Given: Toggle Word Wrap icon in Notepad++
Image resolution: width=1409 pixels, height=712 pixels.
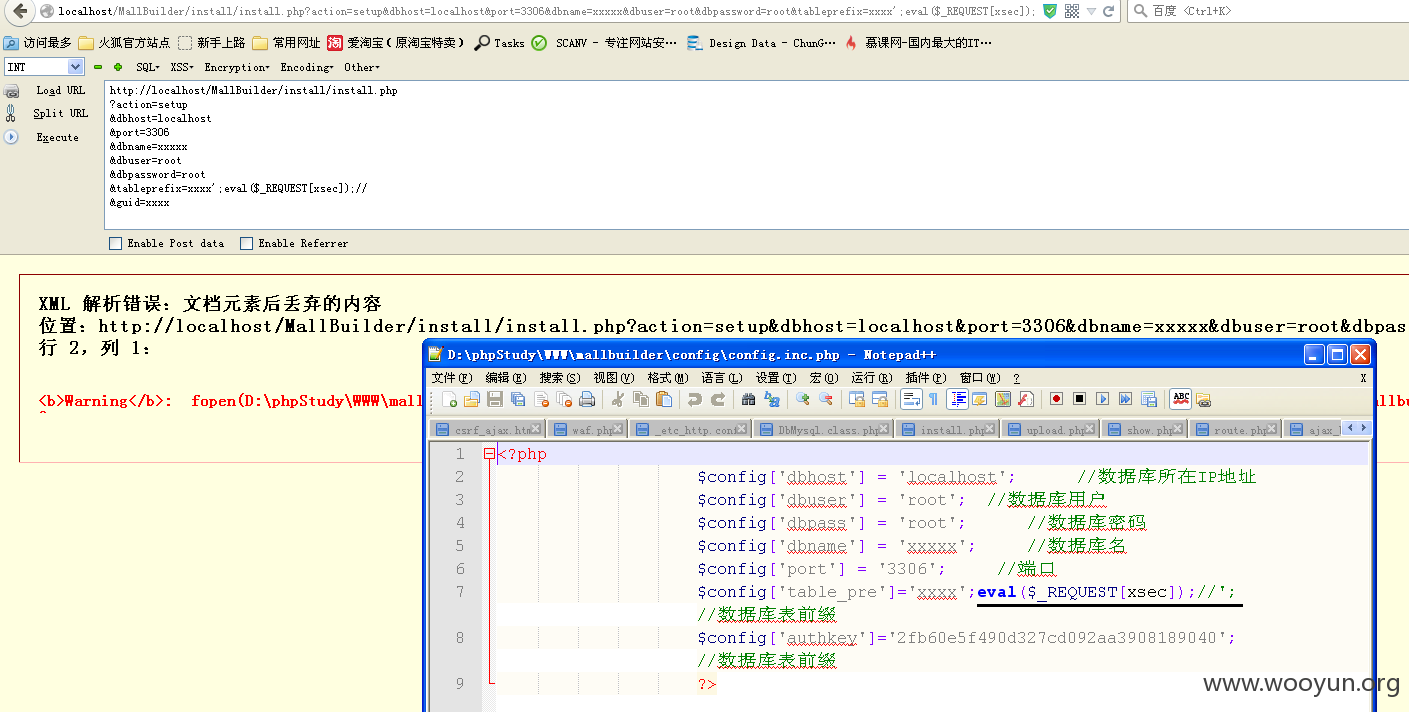Looking at the screenshot, I should pyautogui.click(x=911, y=399).
